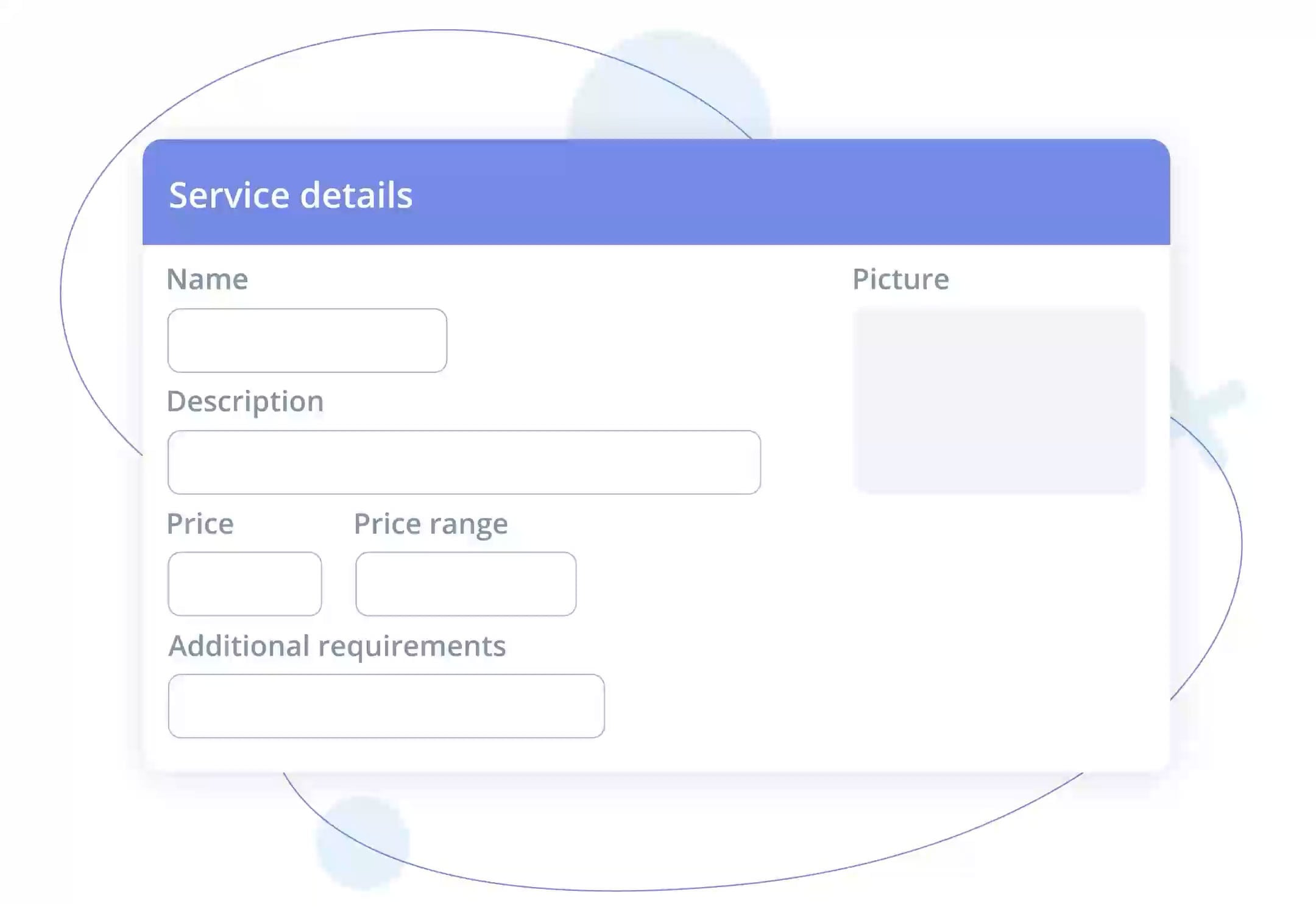1316x909 pixels.
Task: Click the Name input field
Action: click(x=307, y=341)
